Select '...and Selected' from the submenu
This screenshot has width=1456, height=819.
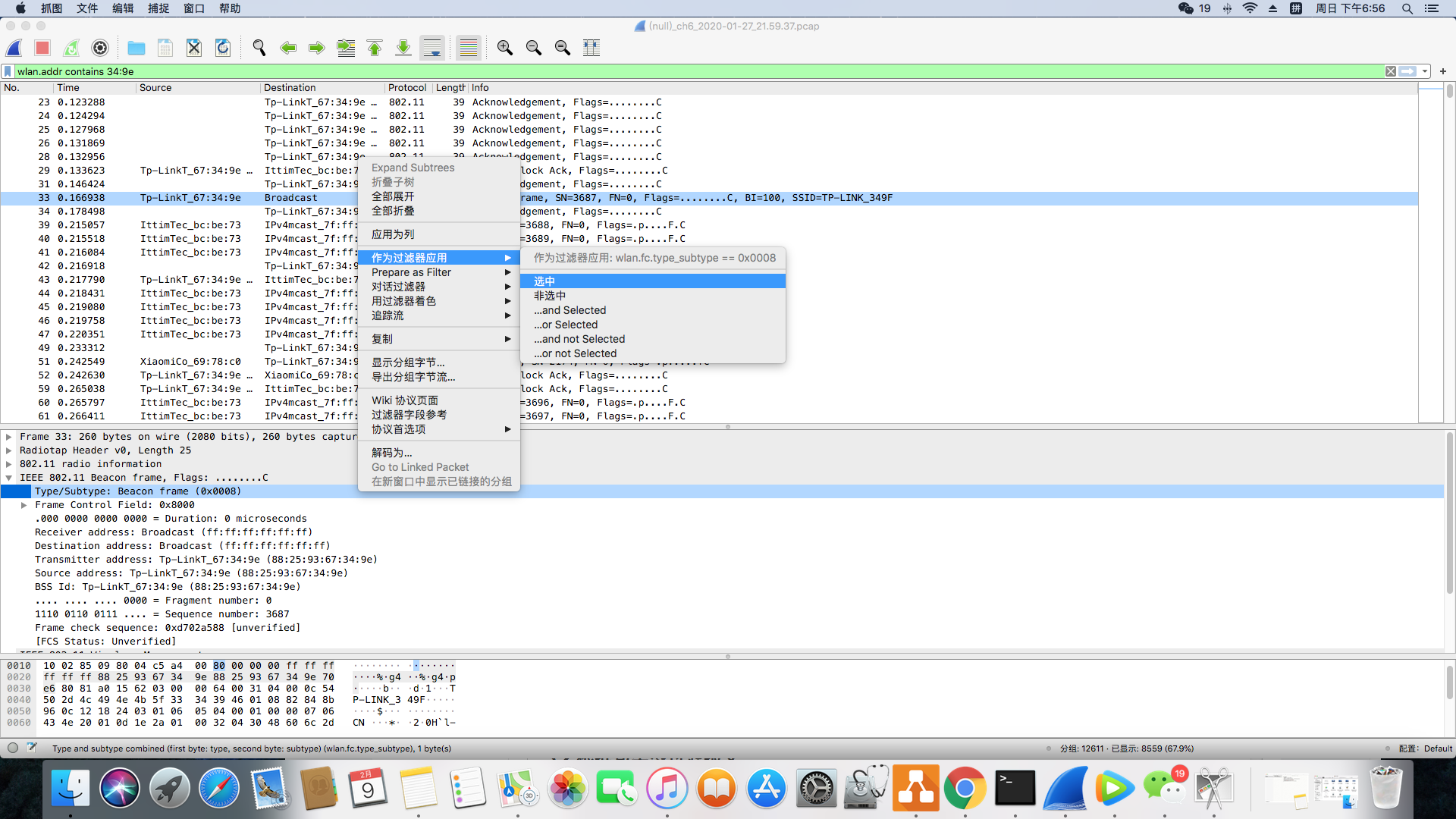[x=570, y=310]
